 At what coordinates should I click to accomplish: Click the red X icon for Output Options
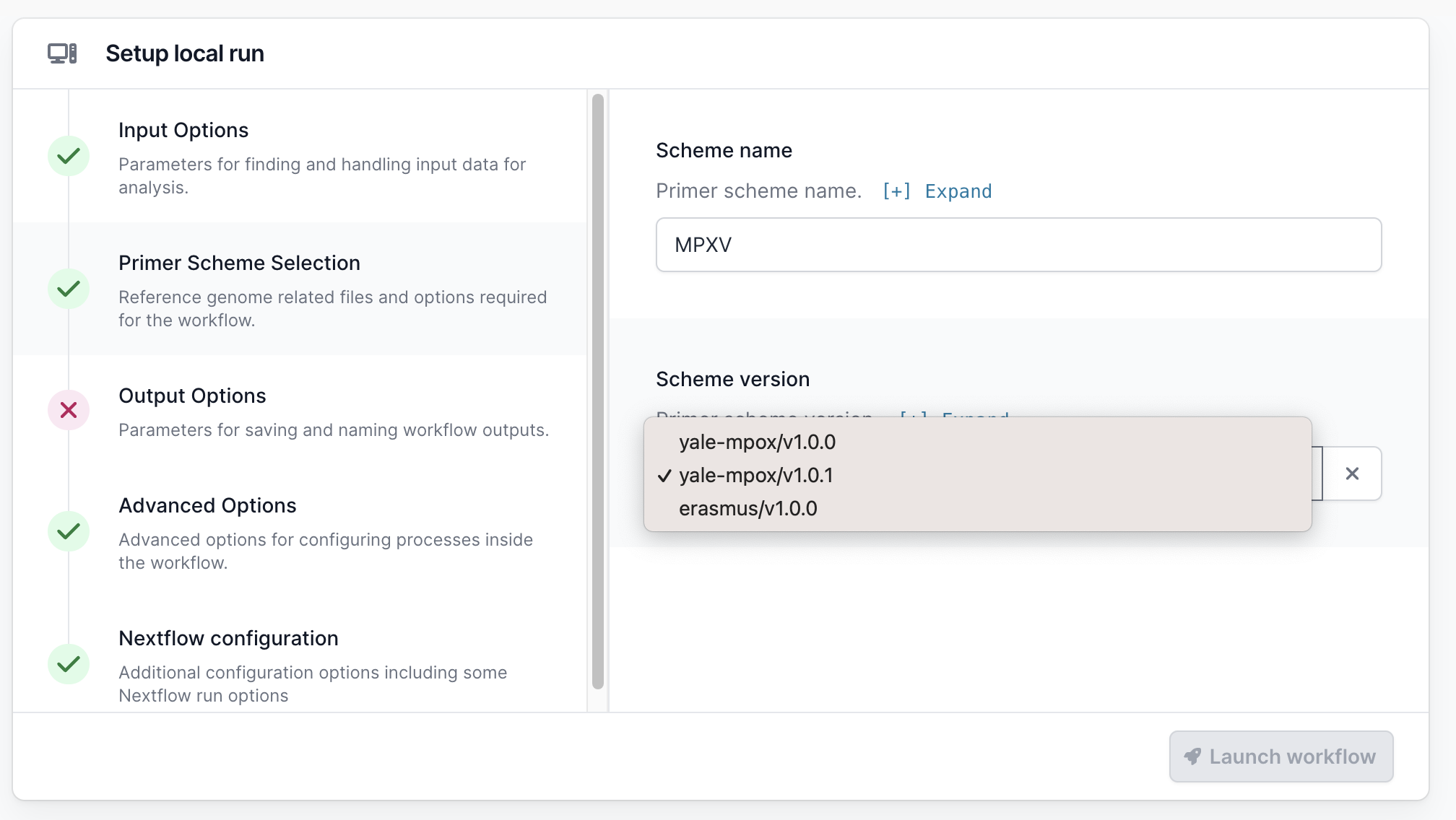pyautogui.click(x=69, y=410)
